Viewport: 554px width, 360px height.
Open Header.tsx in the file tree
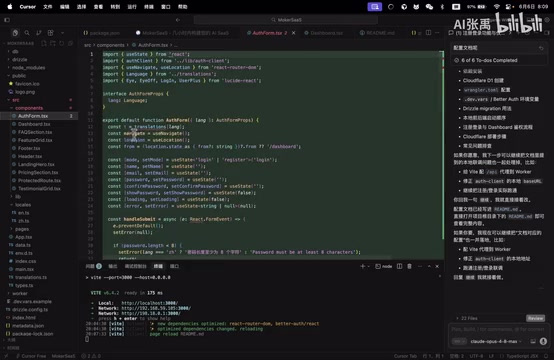30,156
